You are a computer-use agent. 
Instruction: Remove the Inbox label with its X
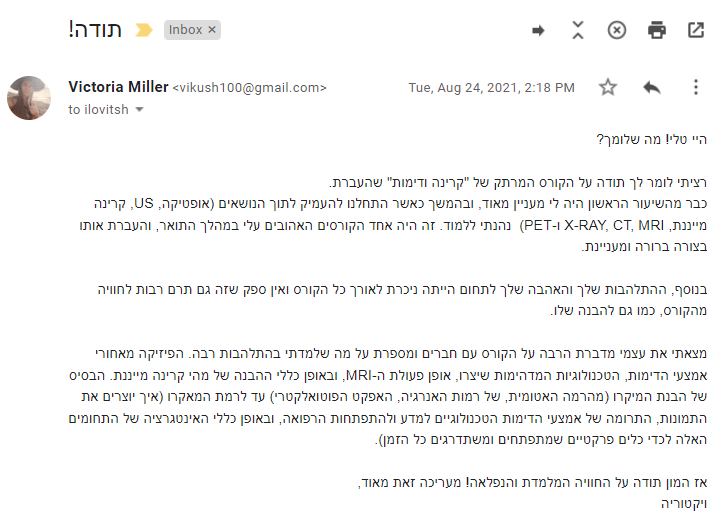(x=212, y=30)
